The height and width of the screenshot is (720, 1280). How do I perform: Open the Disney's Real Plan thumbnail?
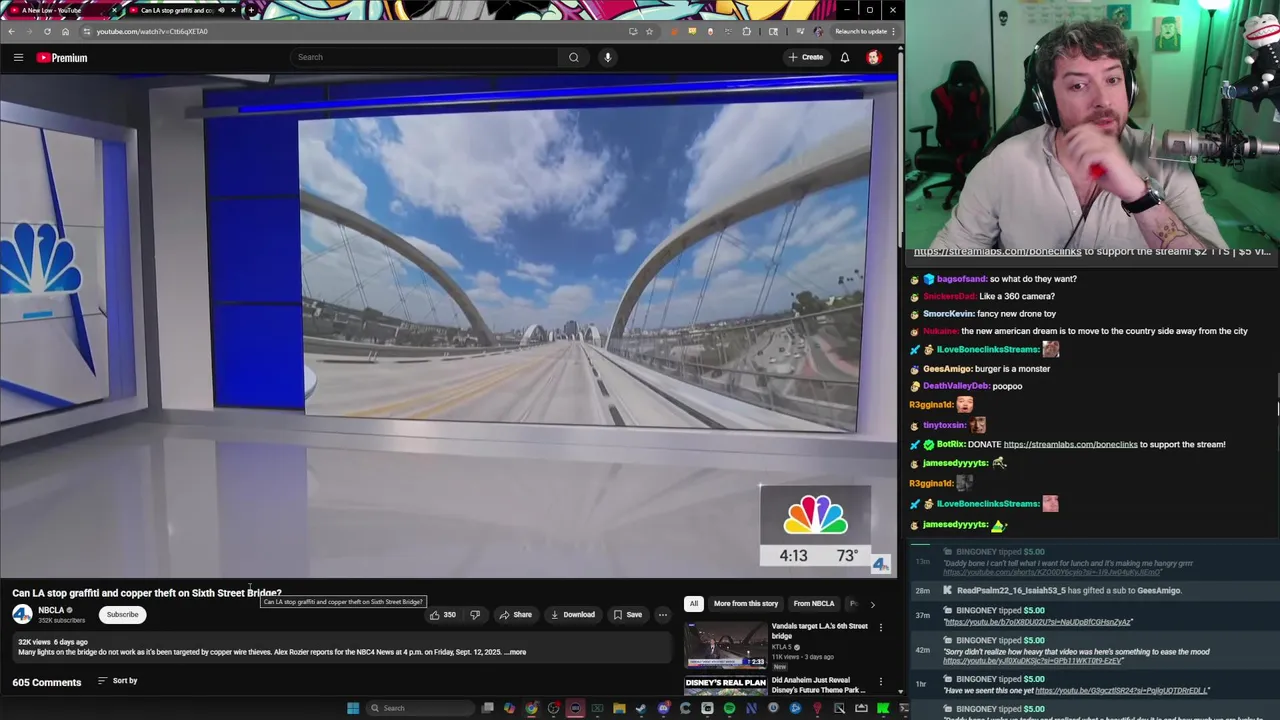(x=725, y=685)
